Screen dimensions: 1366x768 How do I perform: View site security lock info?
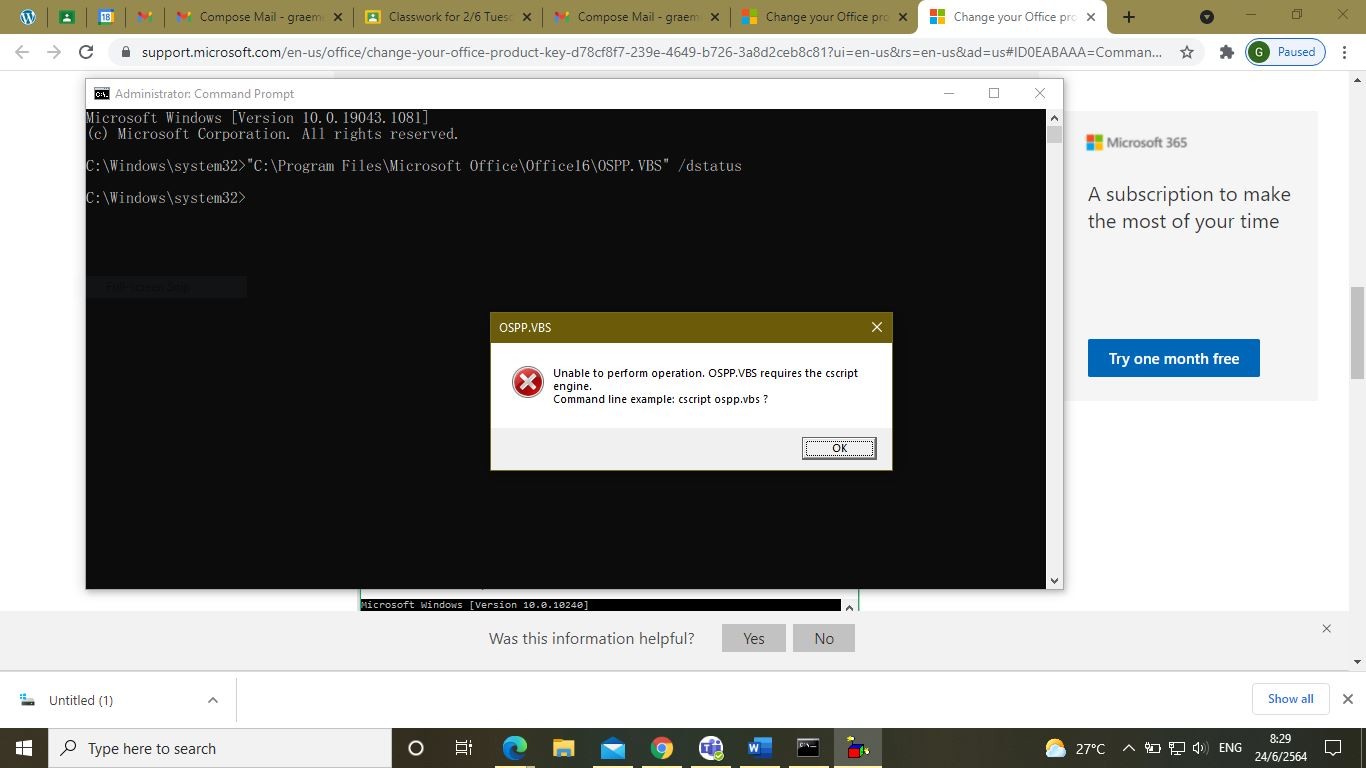pyautogui.click(x=126, y=52)
